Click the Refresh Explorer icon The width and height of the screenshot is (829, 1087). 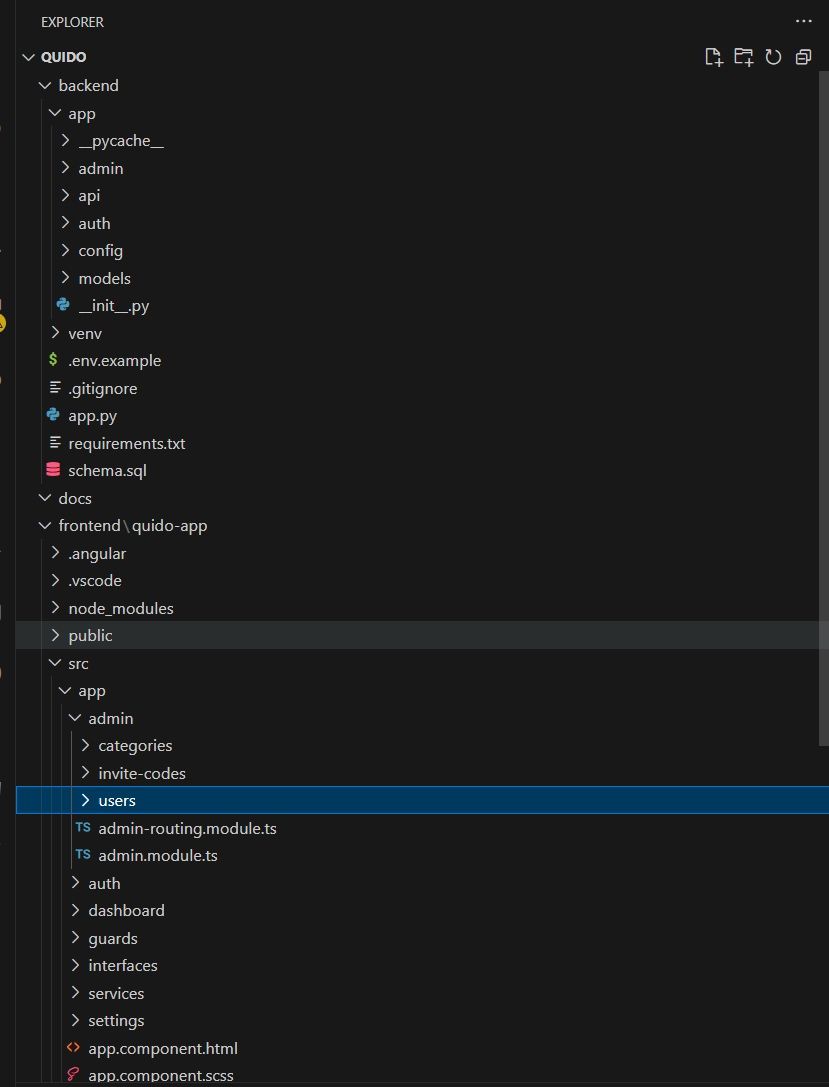(773, 57)
